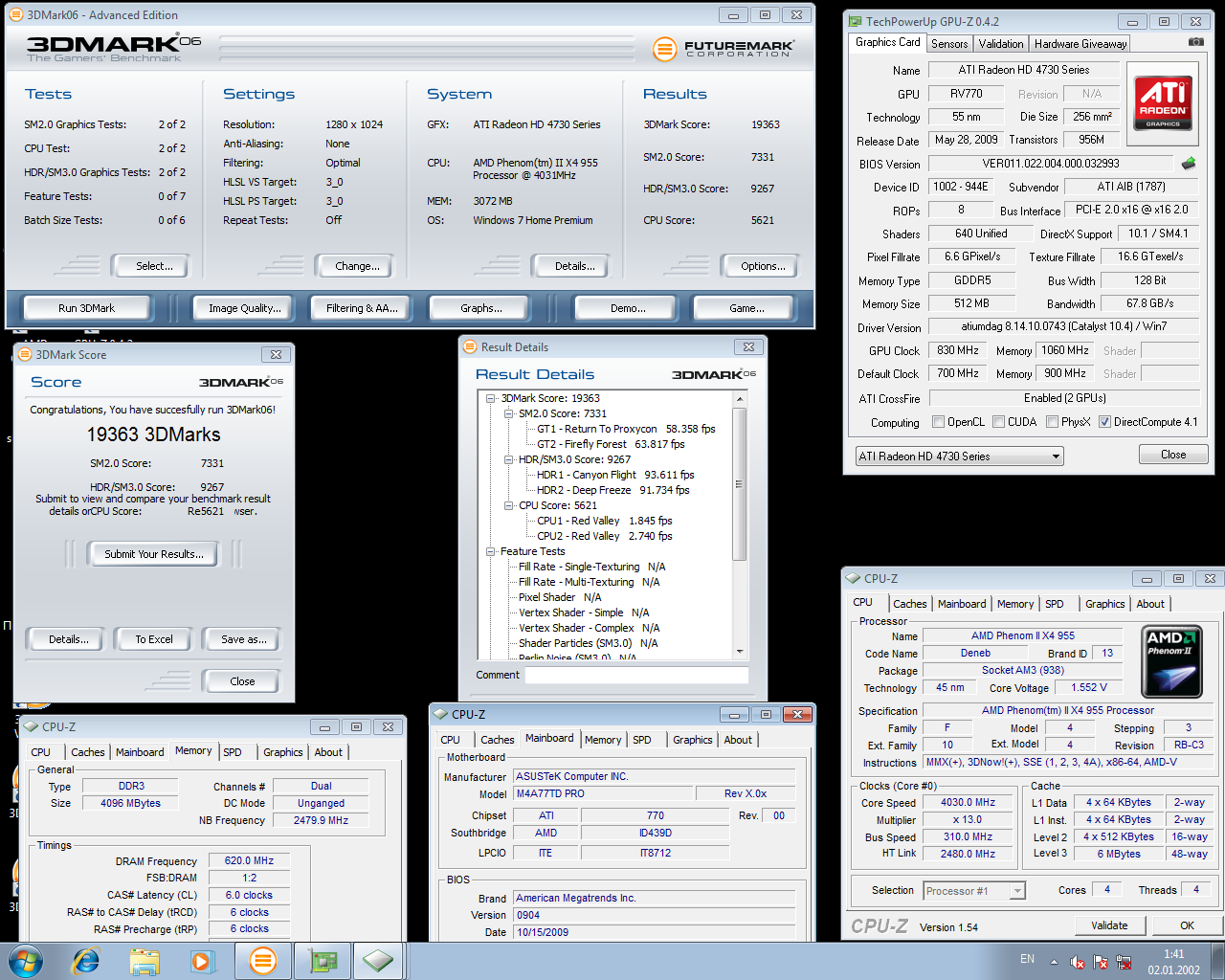Click the BIOS save icon in GPU-Z
The width and height of the screenshot is (1225, 980).
[x=1189, y=164]
